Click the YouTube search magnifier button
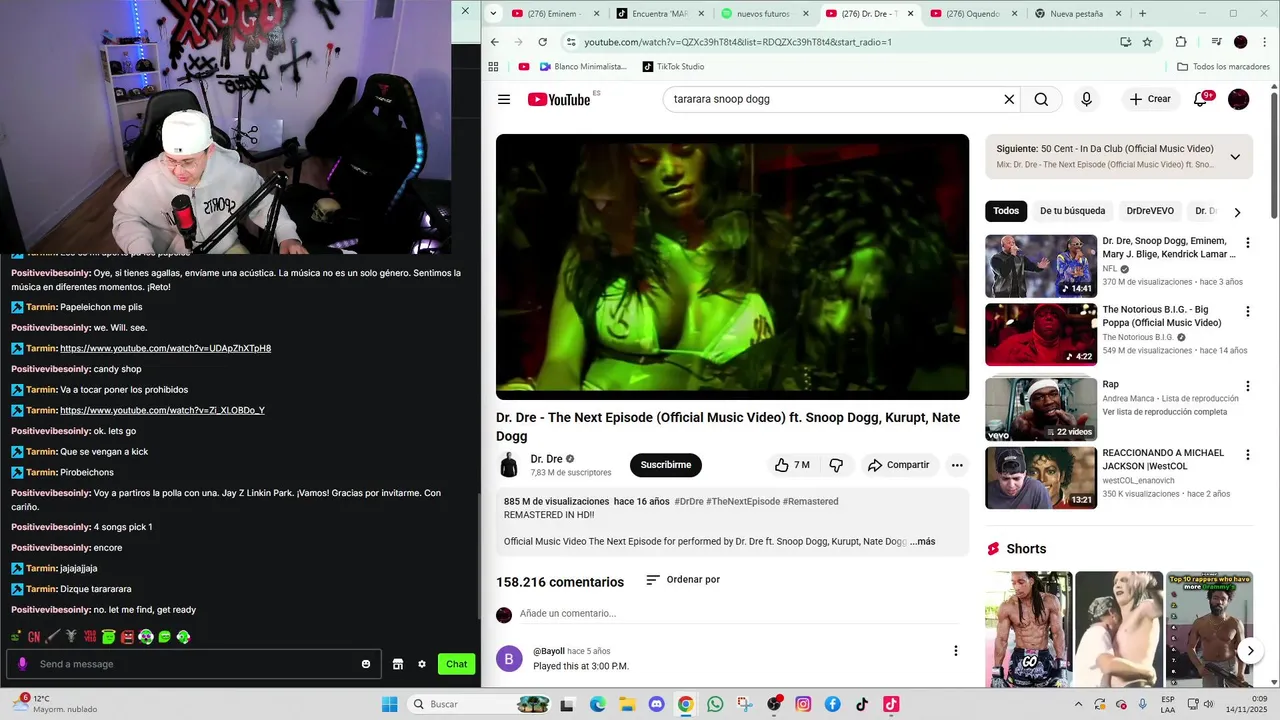This screenshot has height=720, width=1280. tap(1041, 99)
